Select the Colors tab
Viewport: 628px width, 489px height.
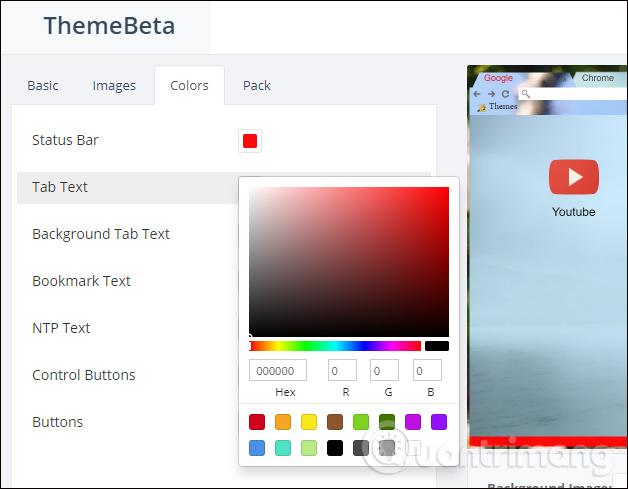point(189,85)
